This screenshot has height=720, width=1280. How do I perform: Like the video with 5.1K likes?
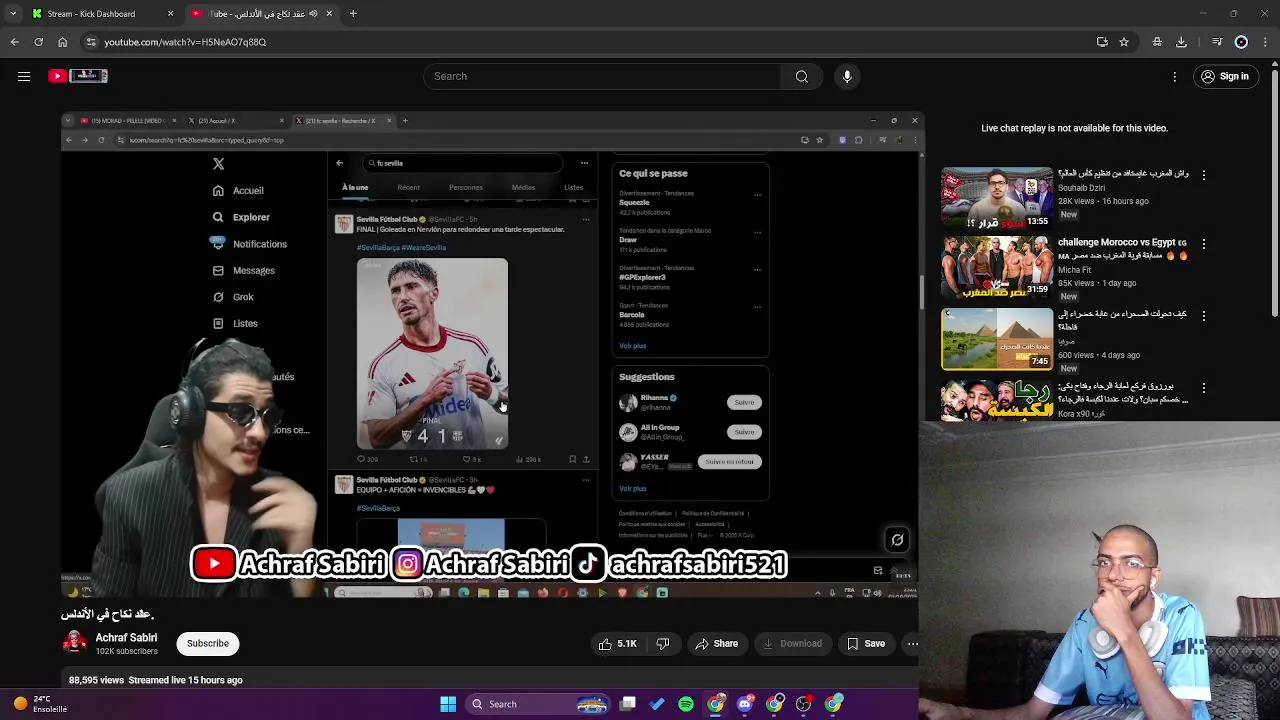617,644
